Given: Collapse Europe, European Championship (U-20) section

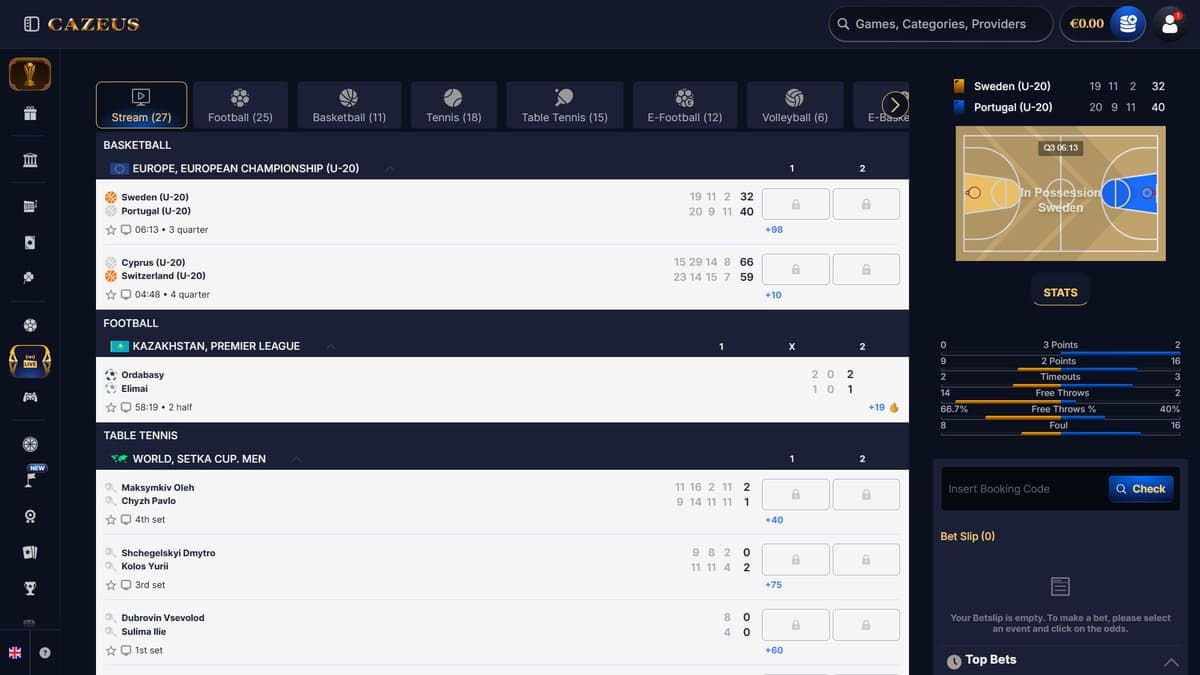Looking at the screenshot, I should pos(389,169).
